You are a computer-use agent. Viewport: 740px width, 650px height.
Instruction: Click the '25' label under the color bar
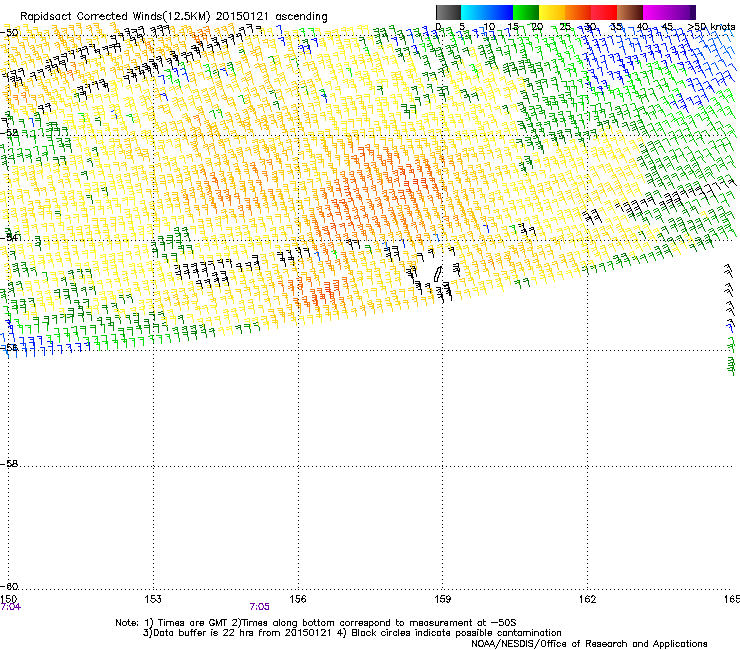tap(565, 27)
